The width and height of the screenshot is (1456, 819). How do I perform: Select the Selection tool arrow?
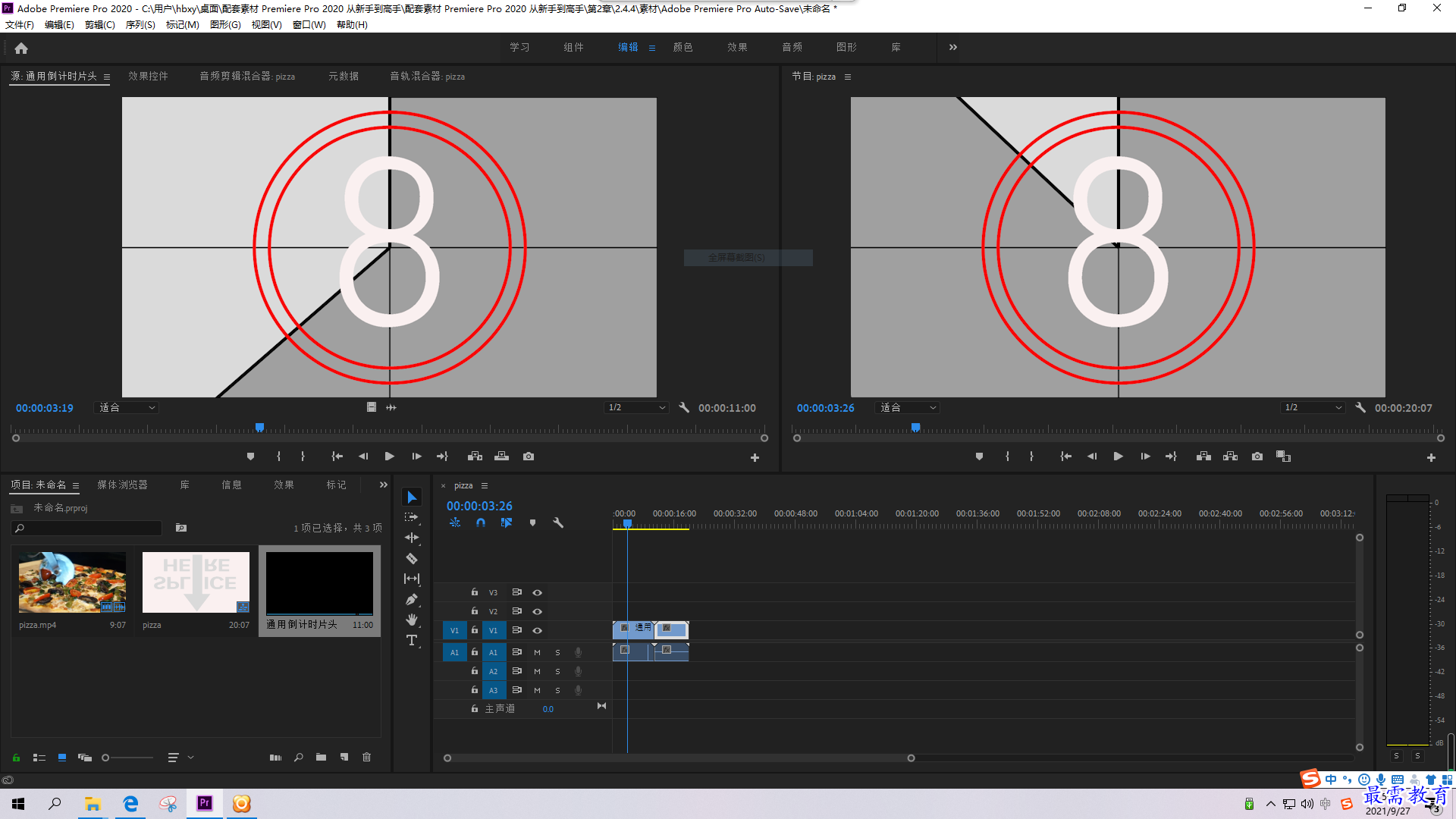coord(412,497)
